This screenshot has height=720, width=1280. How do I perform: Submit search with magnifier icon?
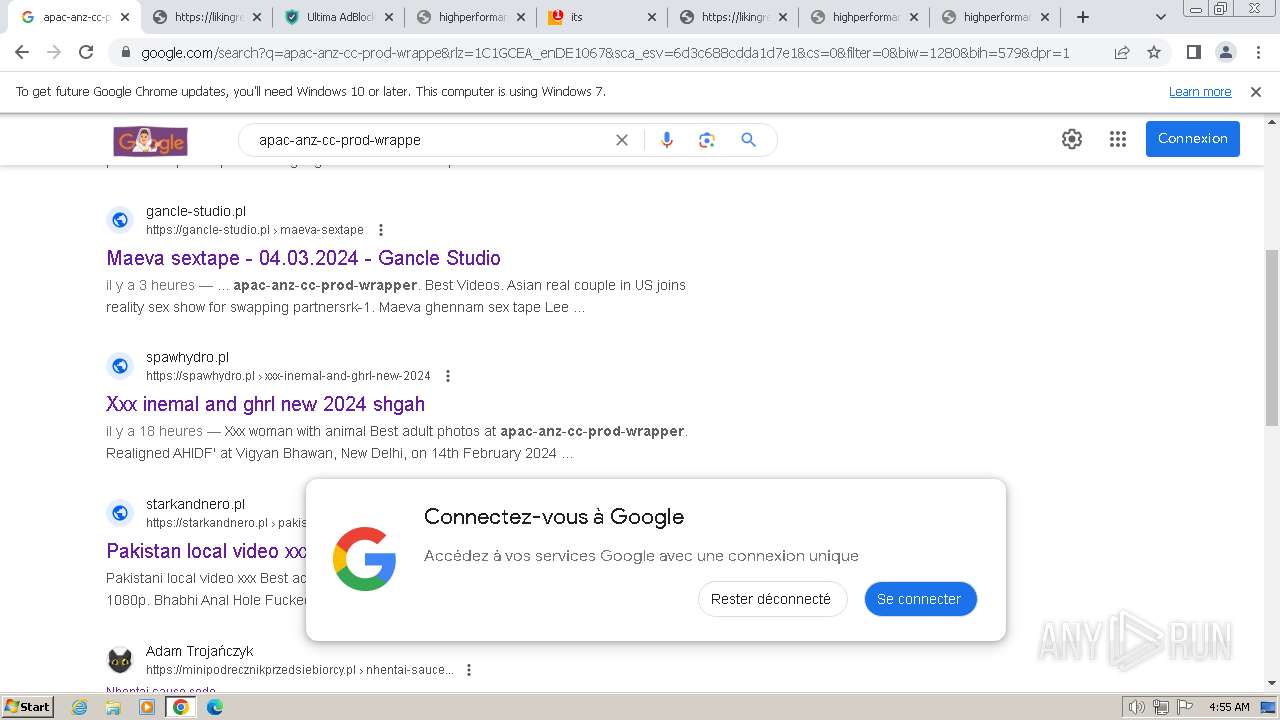(748, 140)
